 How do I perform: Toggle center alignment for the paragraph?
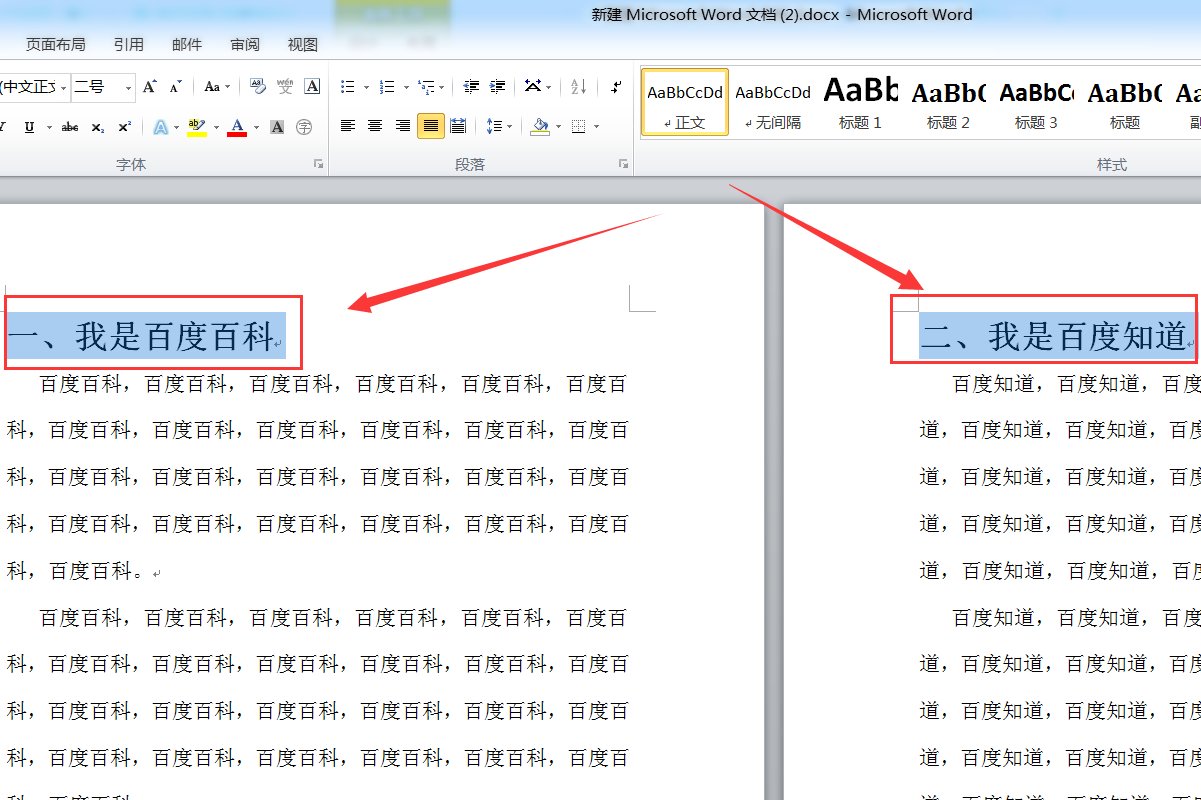[375, 125]
